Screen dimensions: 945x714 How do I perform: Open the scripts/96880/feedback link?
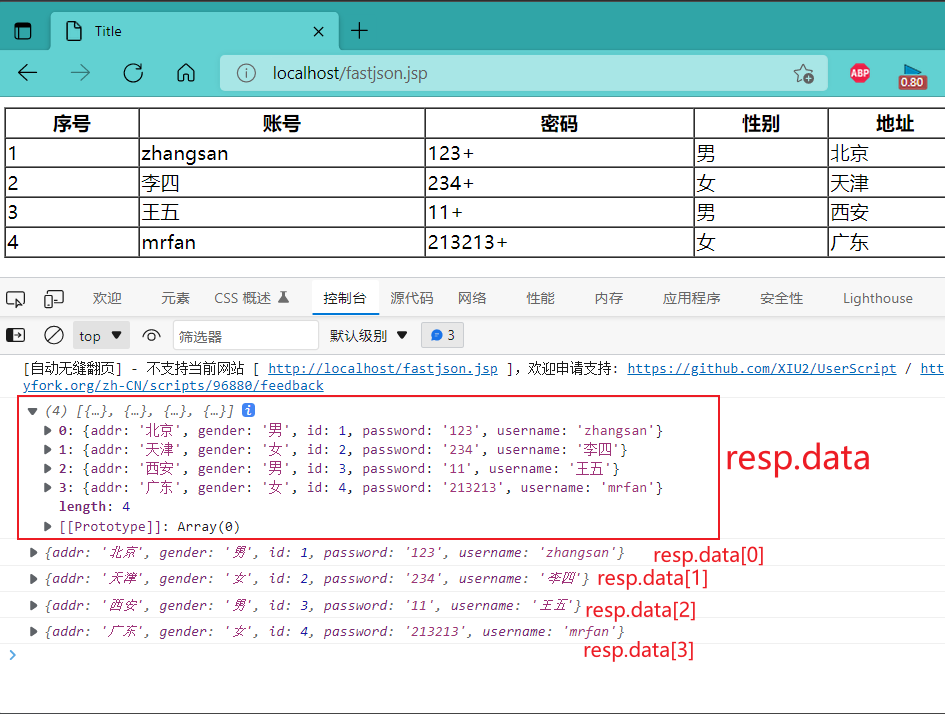(x=173, y=386)
